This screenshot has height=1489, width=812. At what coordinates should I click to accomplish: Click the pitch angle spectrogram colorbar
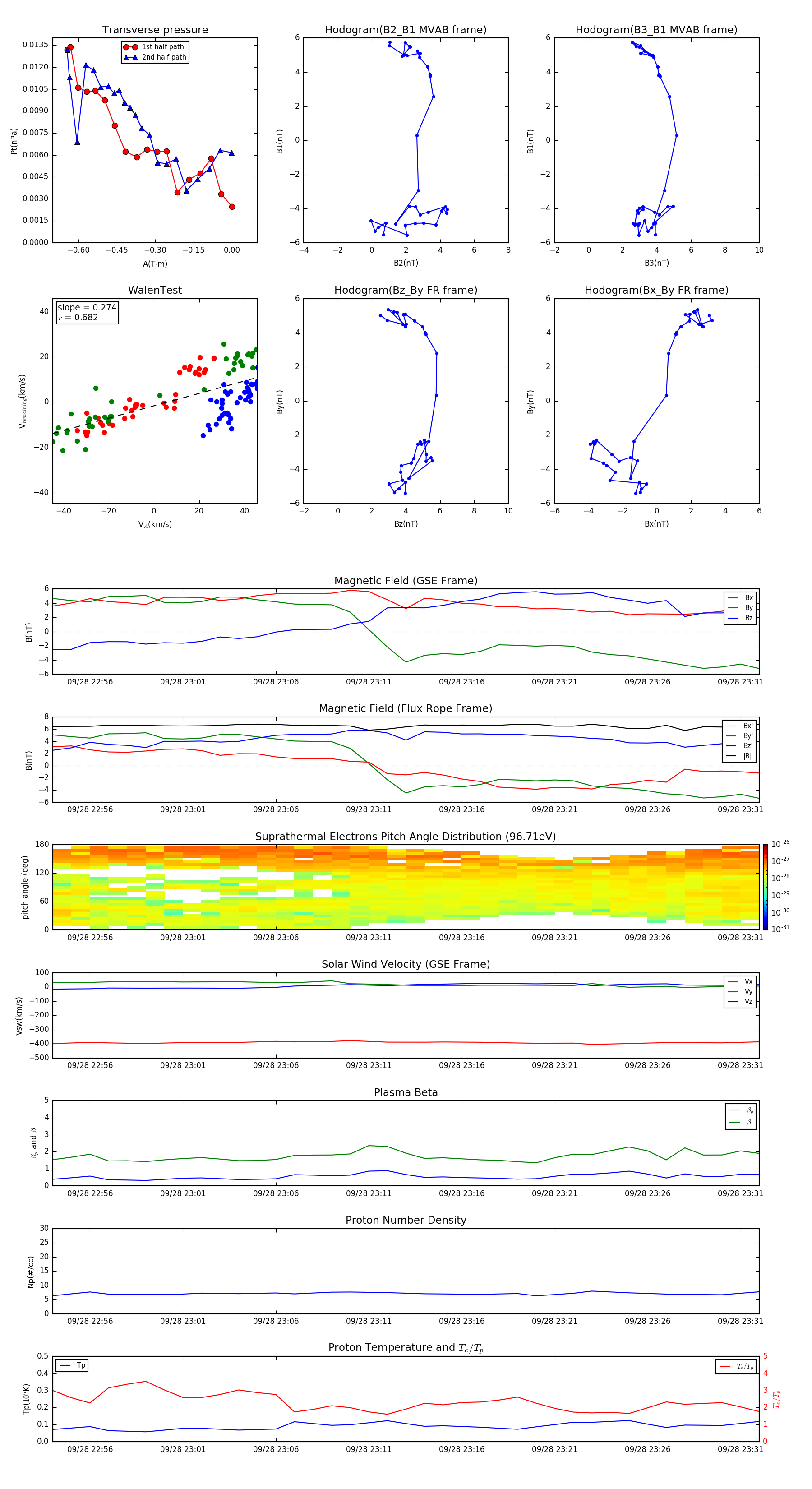[x=765, y=887]
